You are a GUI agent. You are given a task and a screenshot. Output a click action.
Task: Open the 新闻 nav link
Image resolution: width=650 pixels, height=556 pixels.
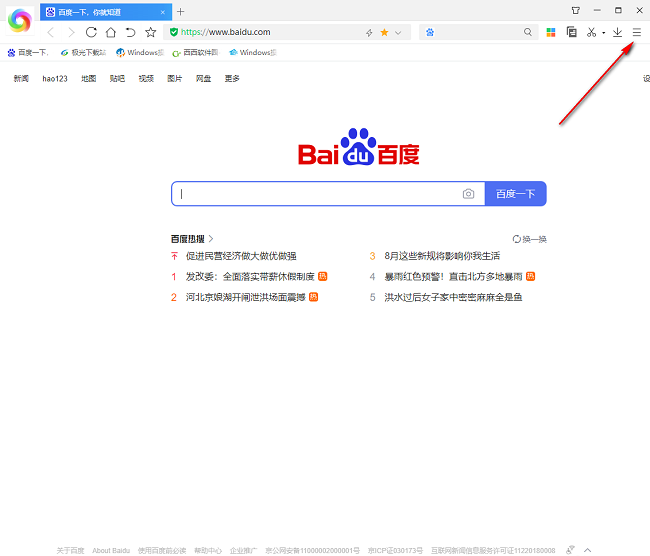[21, 78]
